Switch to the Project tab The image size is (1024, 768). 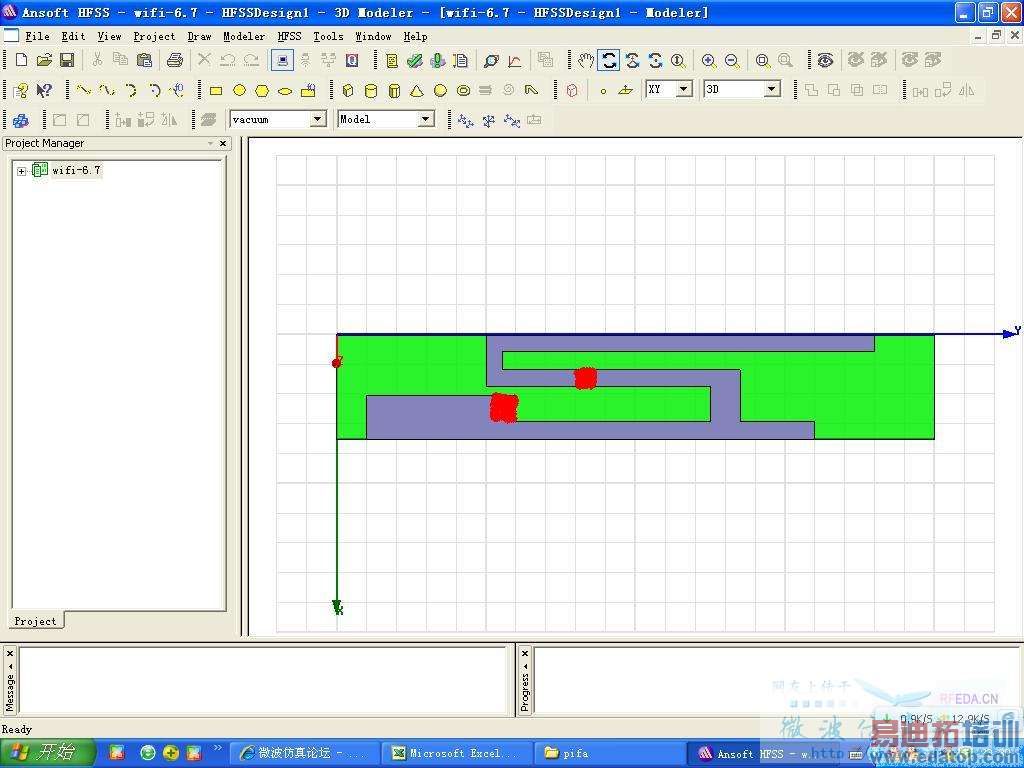click(x=36, y=621)
